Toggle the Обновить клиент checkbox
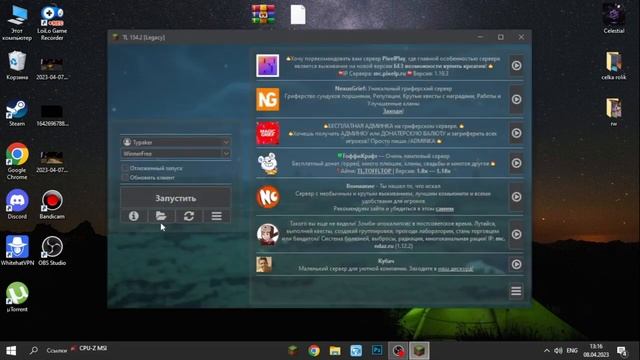The width and height of the screenshot is (640, 360). 125,178
